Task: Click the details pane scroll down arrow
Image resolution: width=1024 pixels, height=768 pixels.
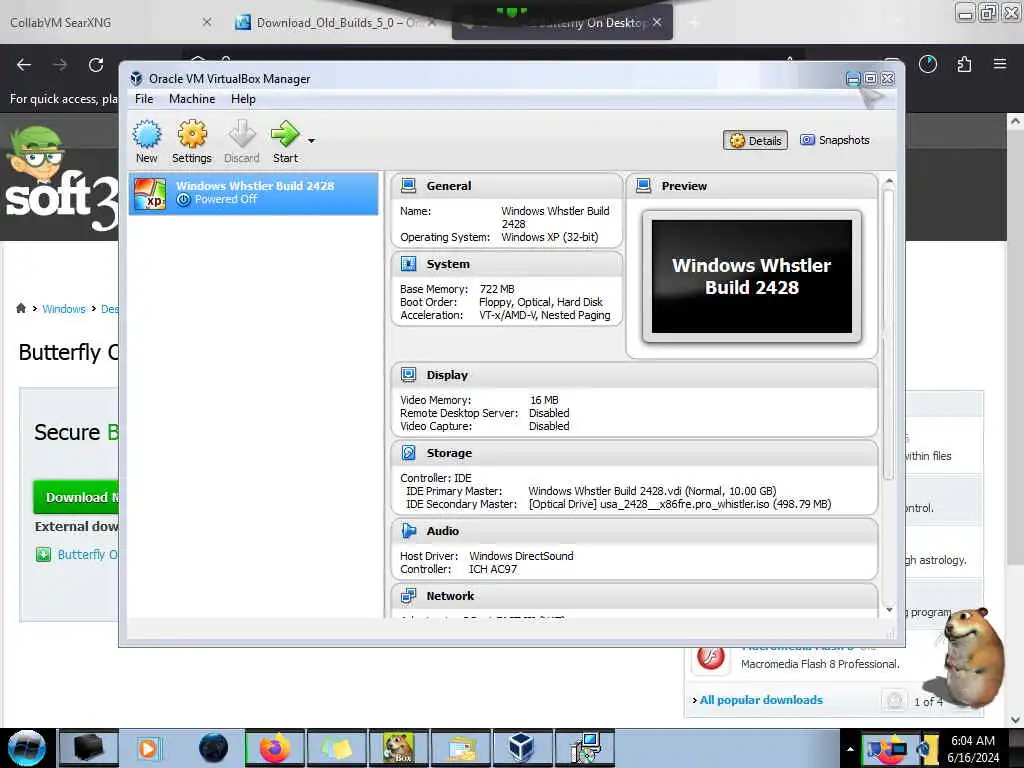Action: 889,610
